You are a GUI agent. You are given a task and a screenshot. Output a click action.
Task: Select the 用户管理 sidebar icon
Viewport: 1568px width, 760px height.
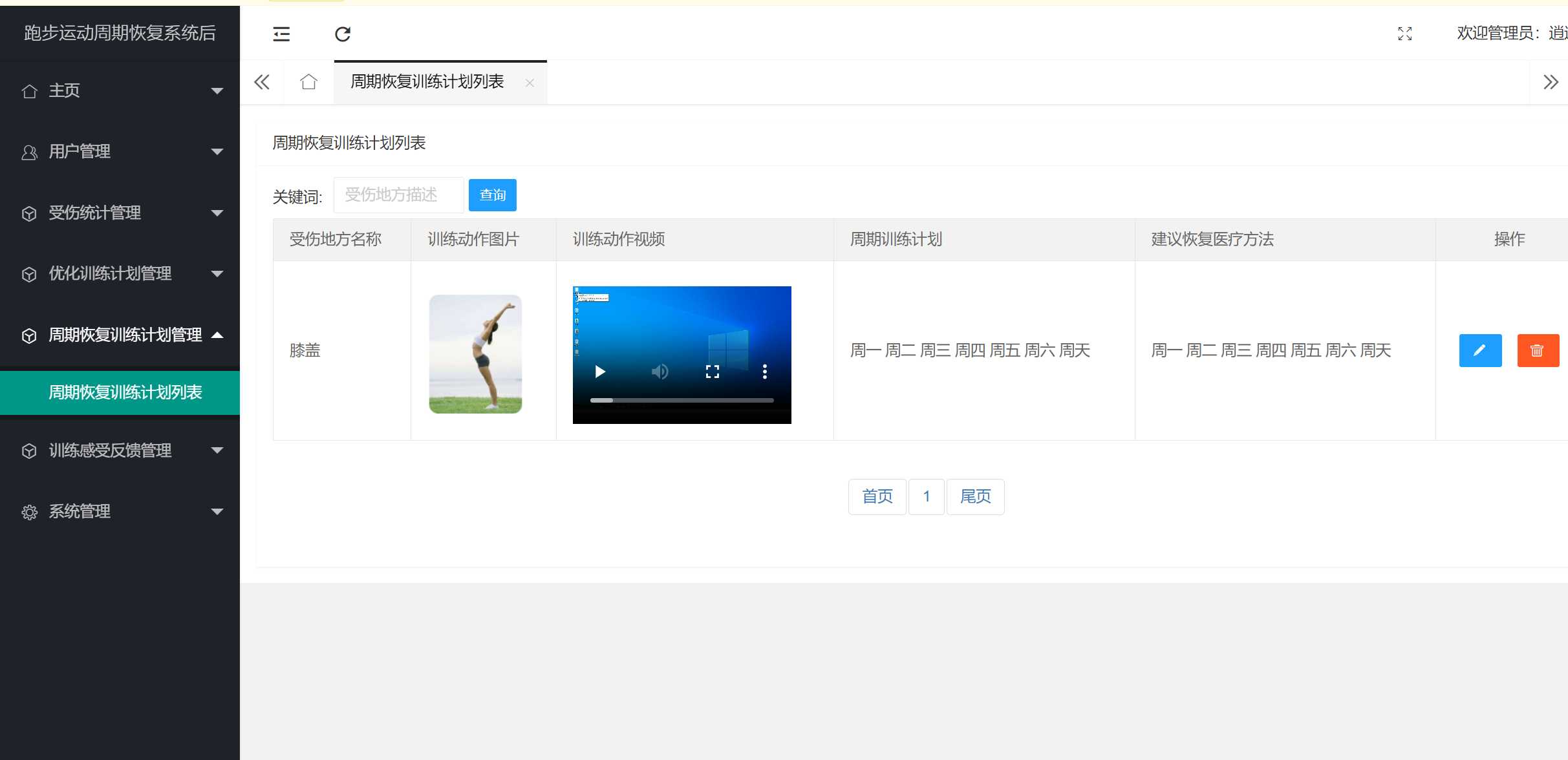click(29, 151)
